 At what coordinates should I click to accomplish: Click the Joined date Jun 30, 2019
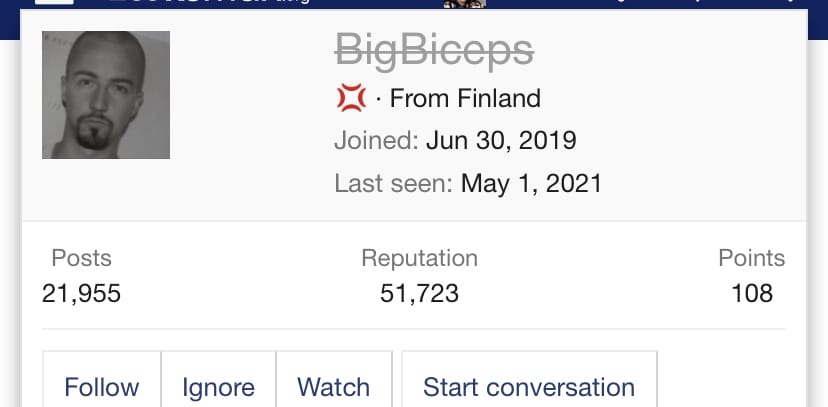(501, 140)
